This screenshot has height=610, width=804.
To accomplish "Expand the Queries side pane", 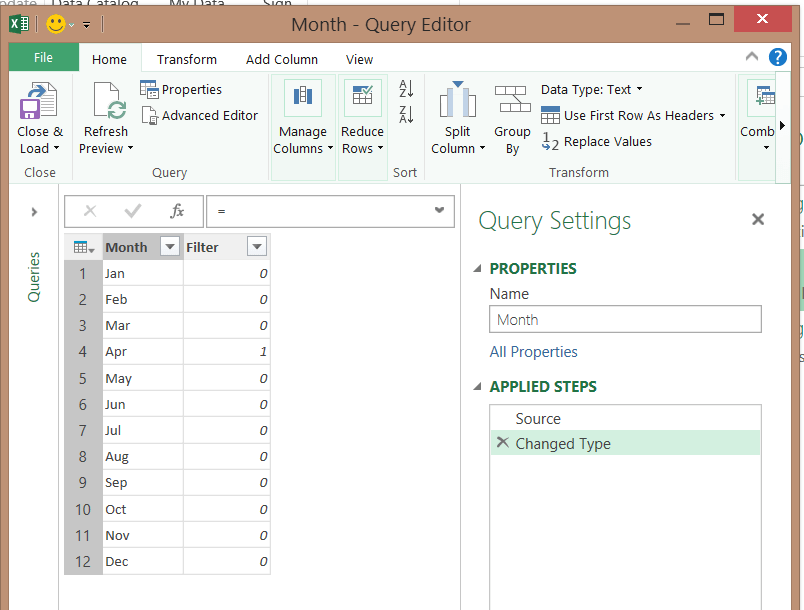I will [x=34, y=212].
